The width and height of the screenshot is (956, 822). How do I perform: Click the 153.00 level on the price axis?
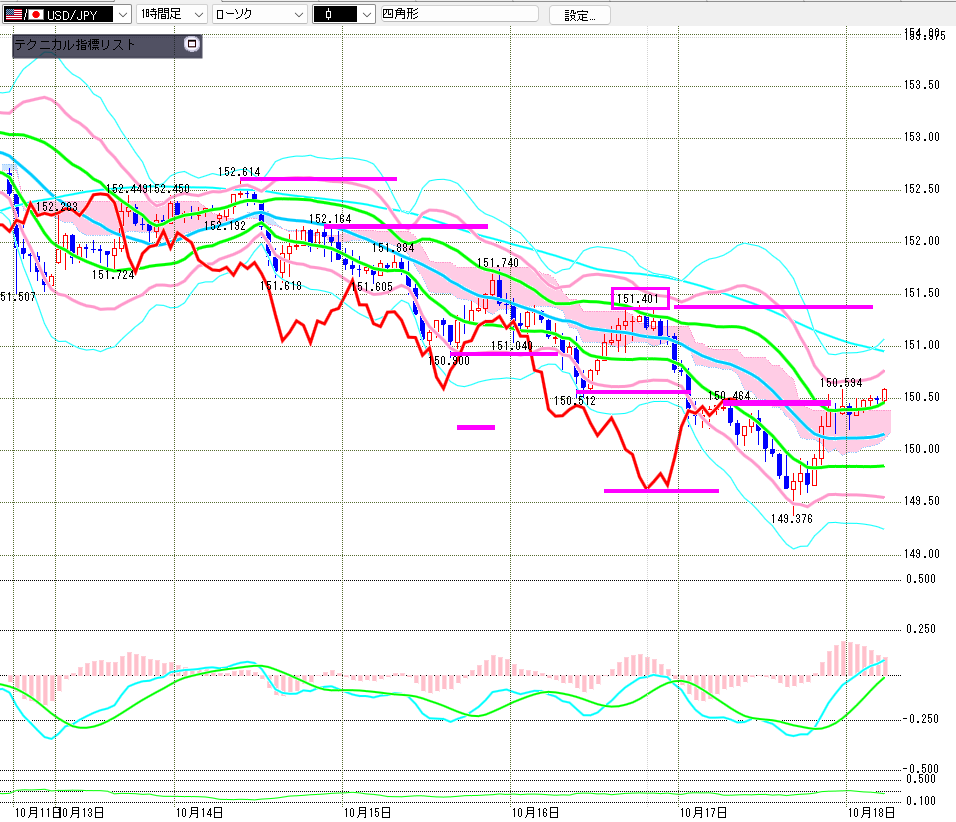[x=921, y=137]
